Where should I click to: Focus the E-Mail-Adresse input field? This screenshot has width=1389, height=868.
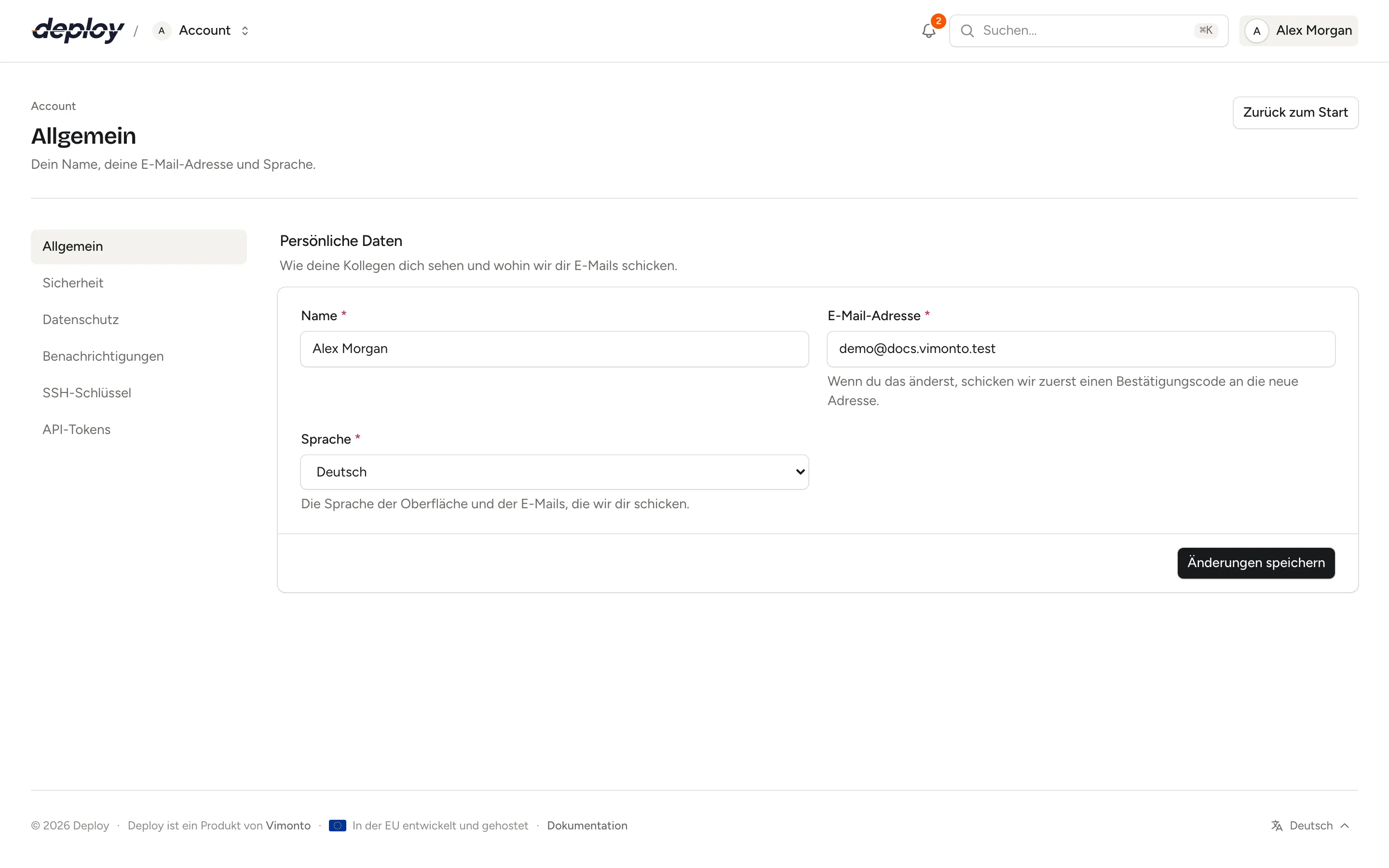pyautogui.click(x=1081, y=349)
